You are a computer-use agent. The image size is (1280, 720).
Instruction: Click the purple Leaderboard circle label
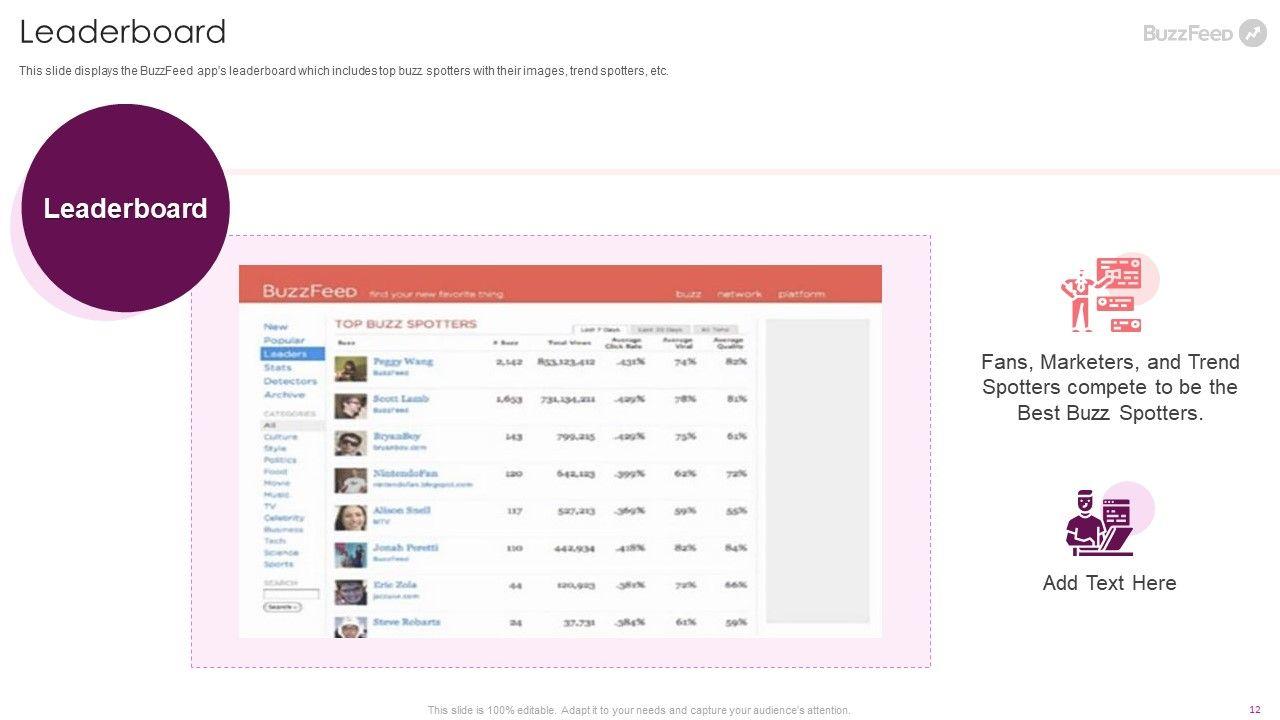[125, 208]
